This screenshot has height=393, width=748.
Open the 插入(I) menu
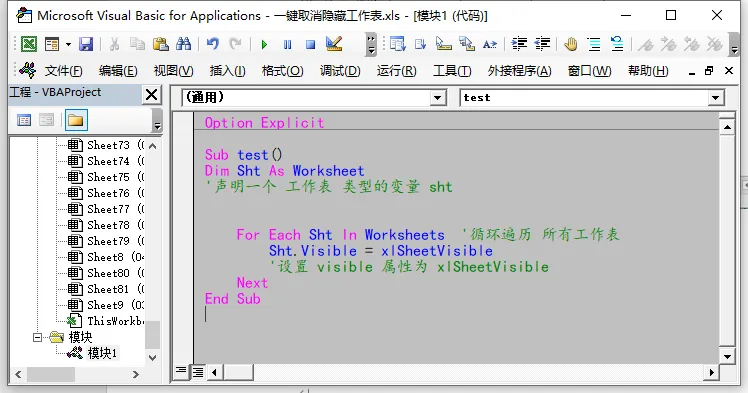point(228,71)
